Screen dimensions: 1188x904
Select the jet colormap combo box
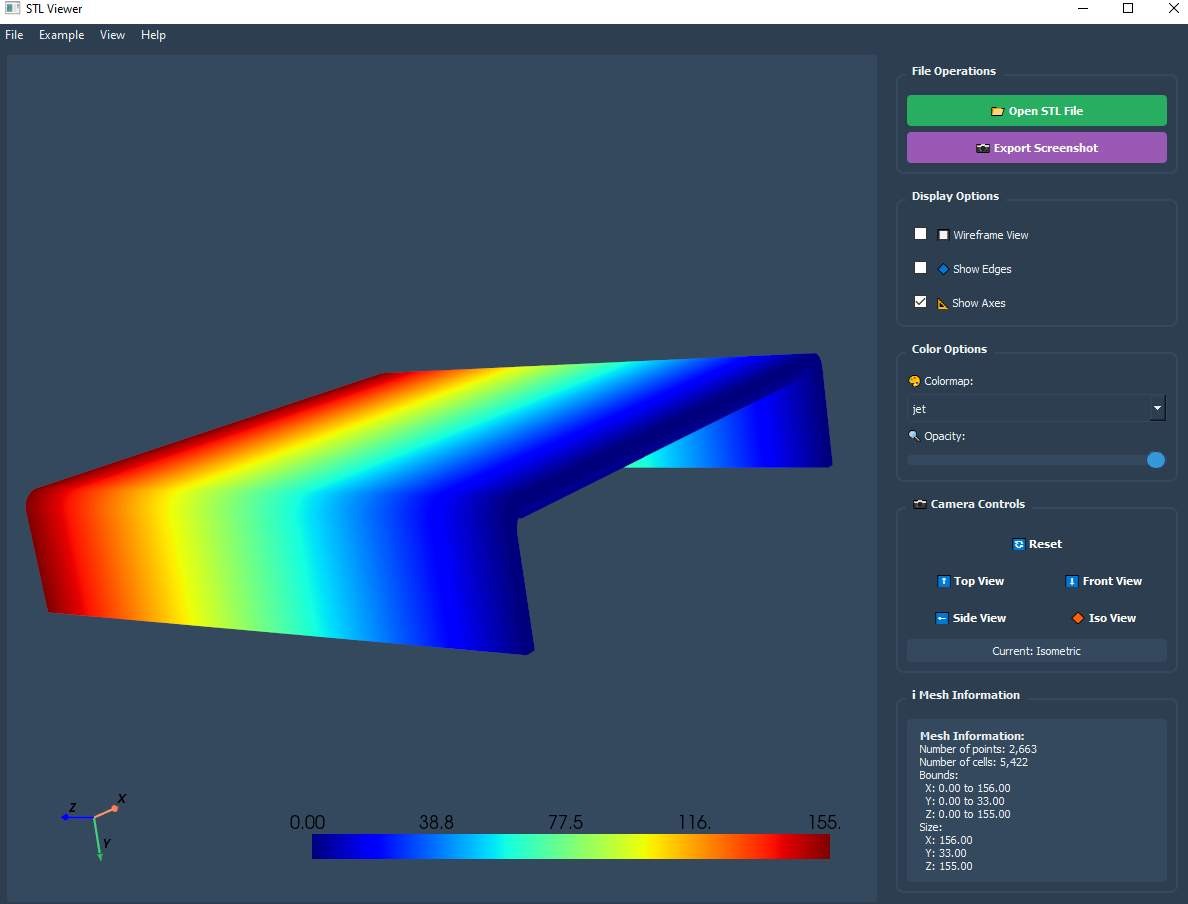[x=1028, y=408]
